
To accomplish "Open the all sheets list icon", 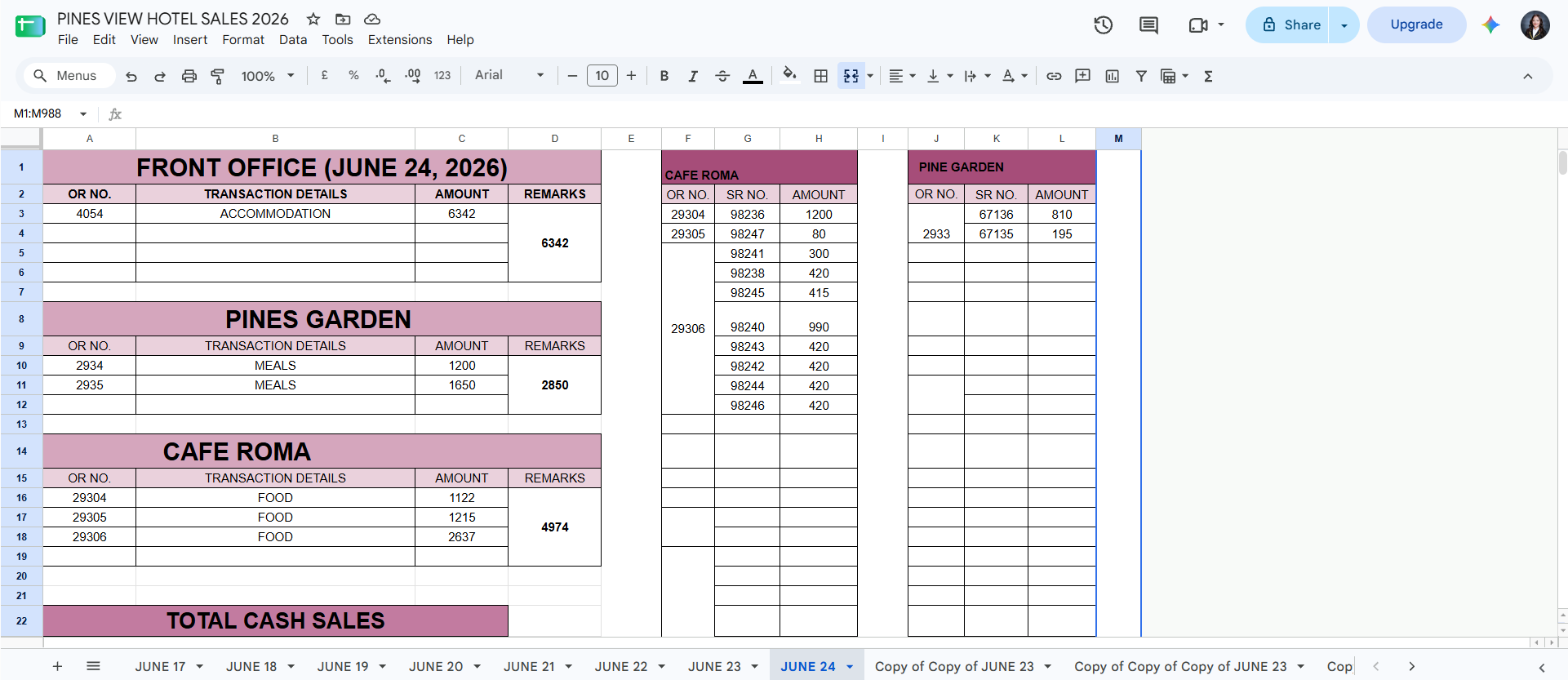I will pyautogui.click(x=93, y=667).
